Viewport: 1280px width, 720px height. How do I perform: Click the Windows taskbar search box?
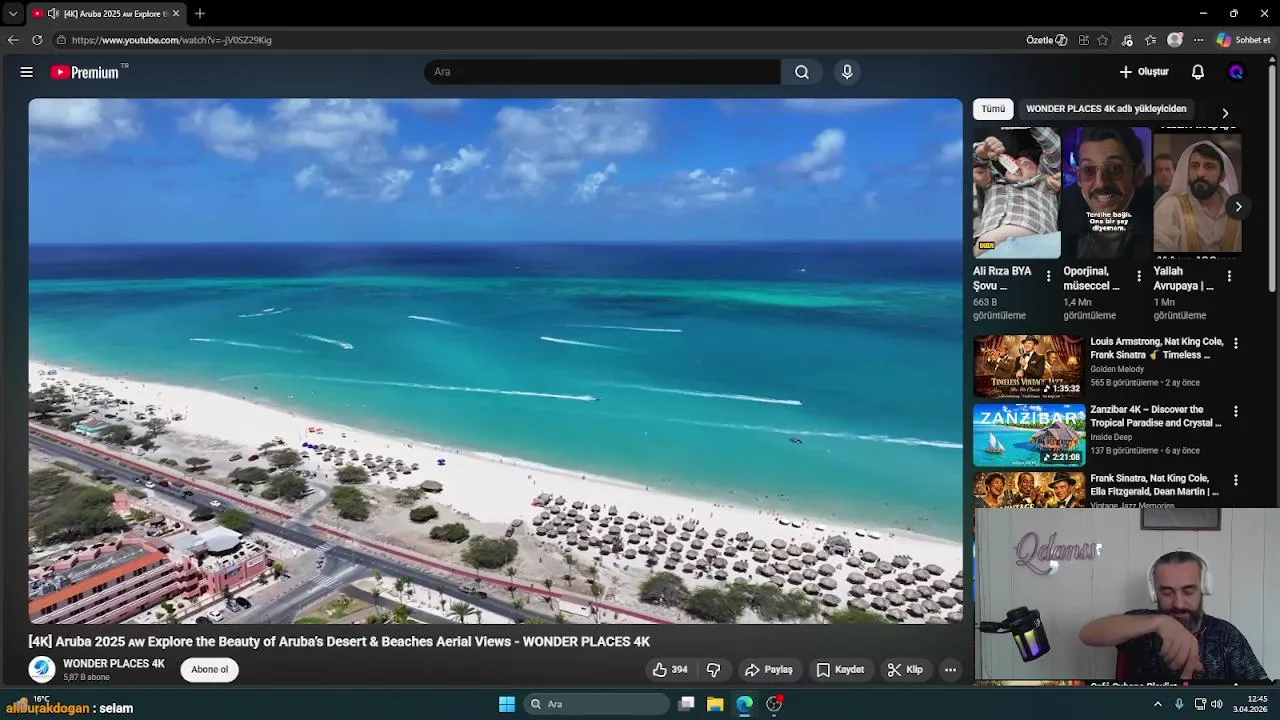(597, 704)
